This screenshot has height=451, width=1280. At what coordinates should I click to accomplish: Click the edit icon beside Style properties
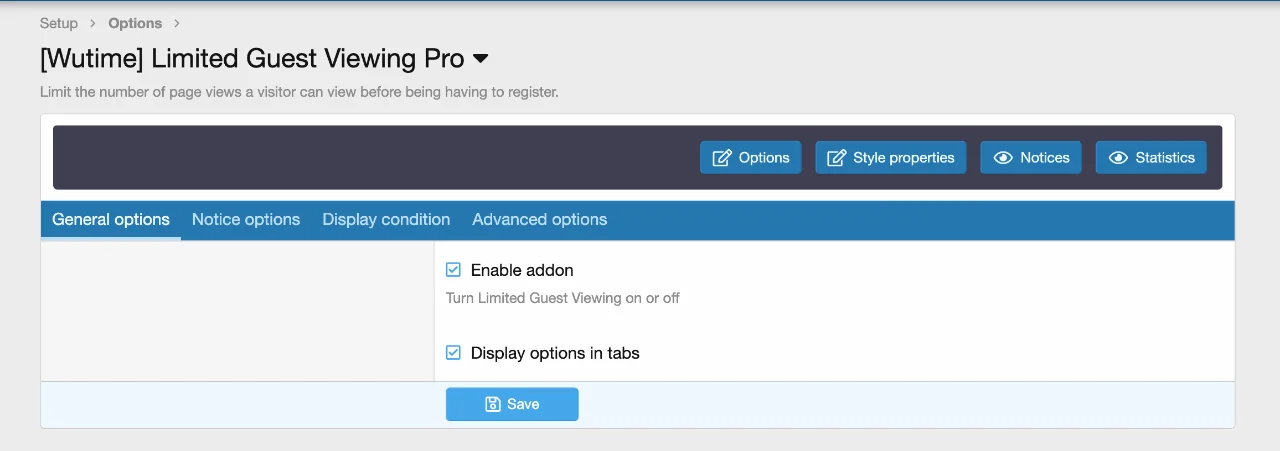coord(837,158)
